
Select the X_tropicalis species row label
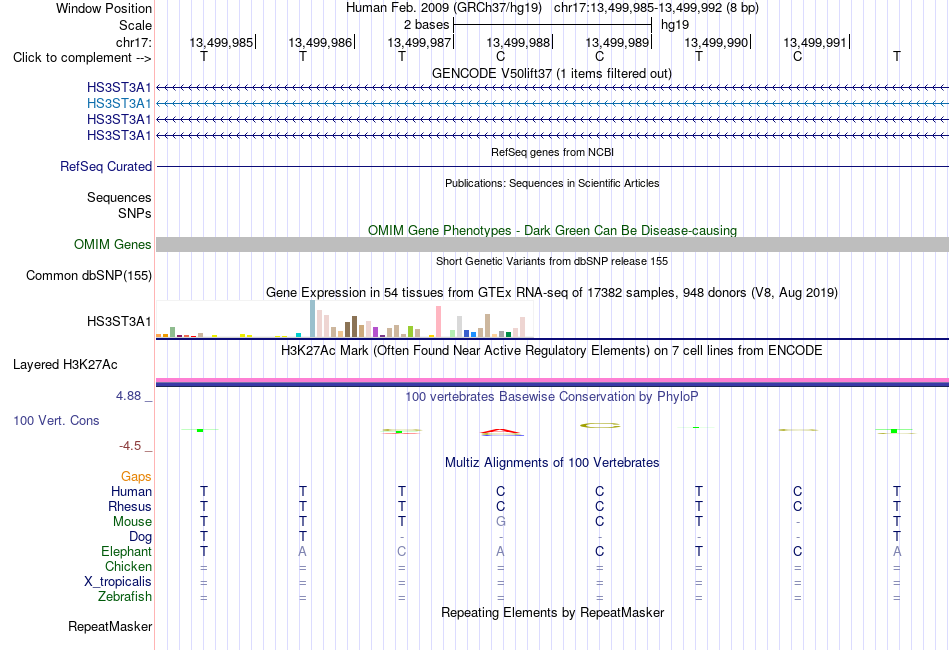118,582
